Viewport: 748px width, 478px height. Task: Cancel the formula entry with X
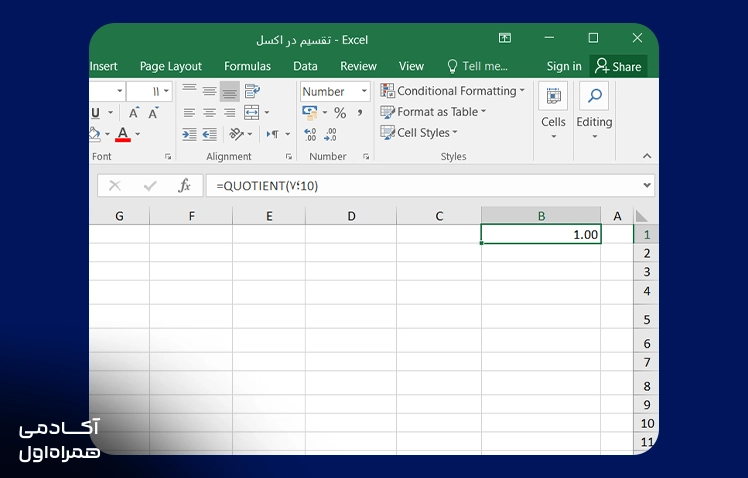coord(114,186)
